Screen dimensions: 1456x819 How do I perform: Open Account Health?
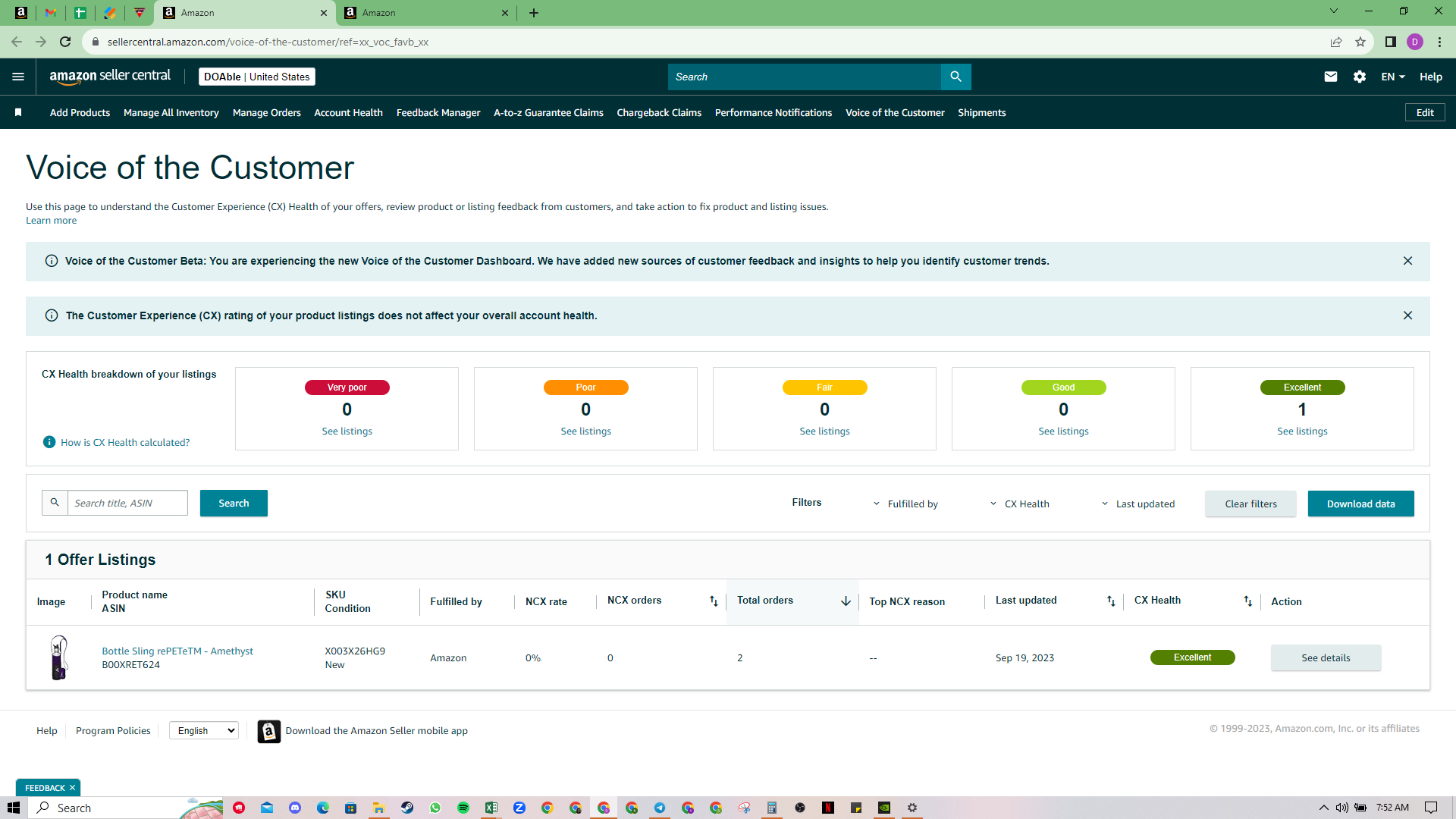point(349,112)
